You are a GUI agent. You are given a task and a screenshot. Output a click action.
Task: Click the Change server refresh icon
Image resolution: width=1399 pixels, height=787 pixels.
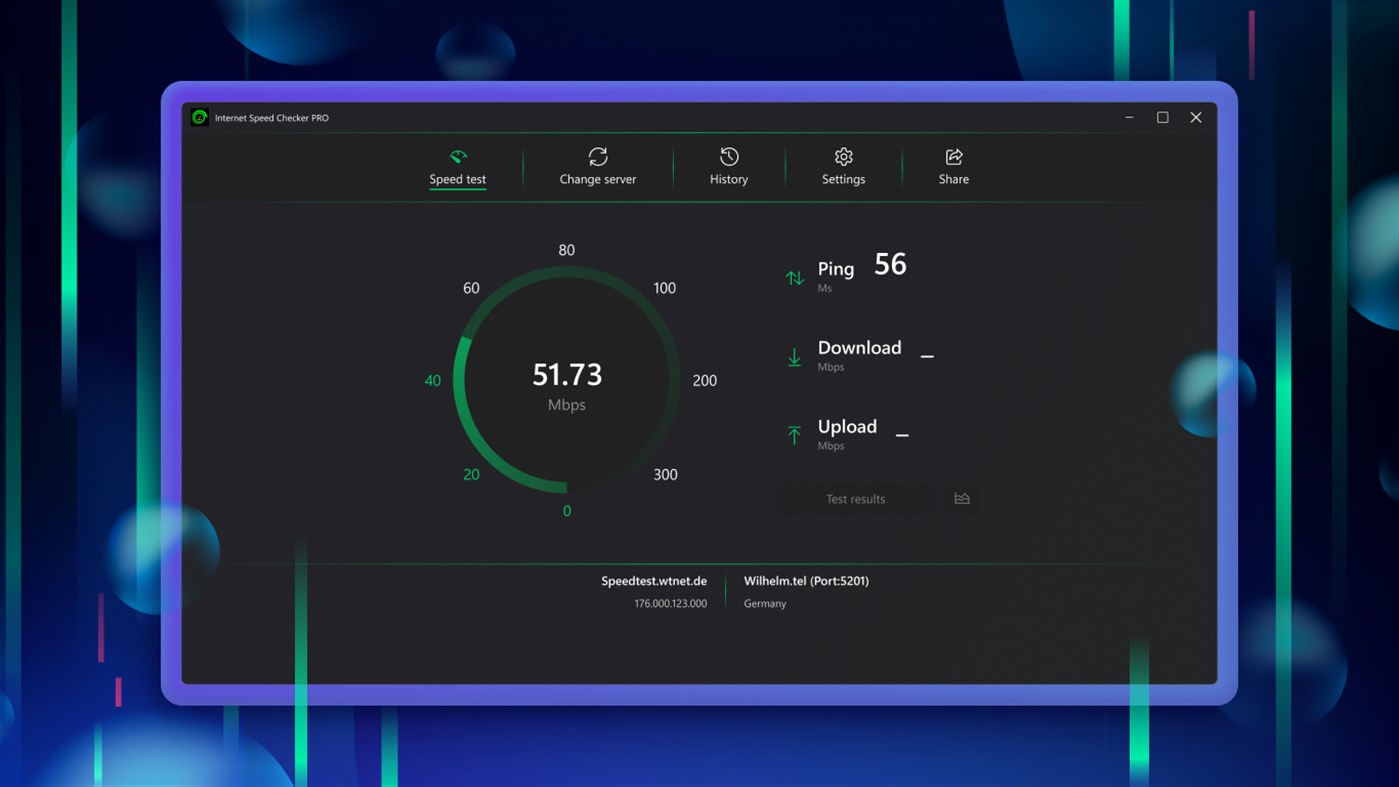(598, 156)
